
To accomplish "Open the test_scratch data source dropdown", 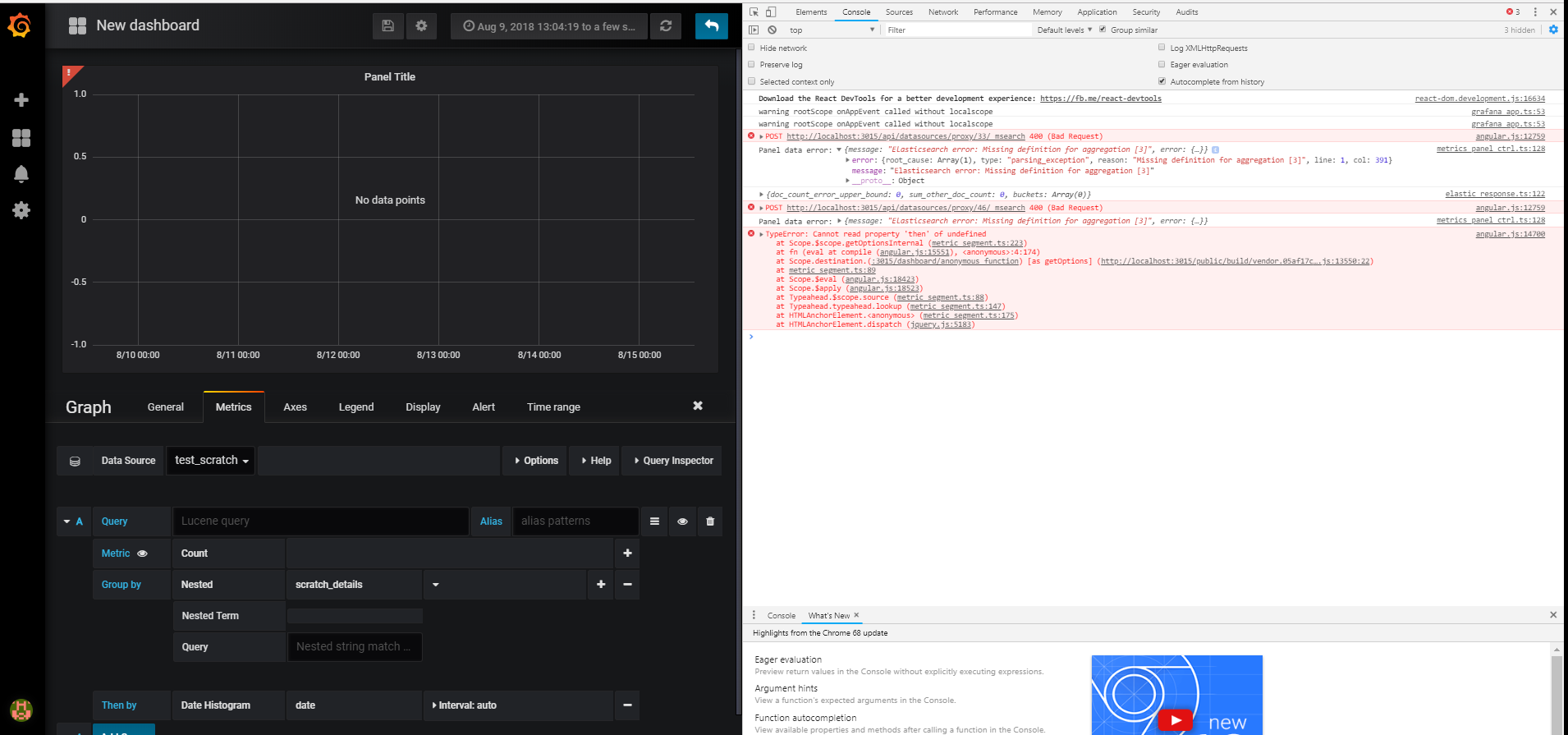I will point(211,461).
